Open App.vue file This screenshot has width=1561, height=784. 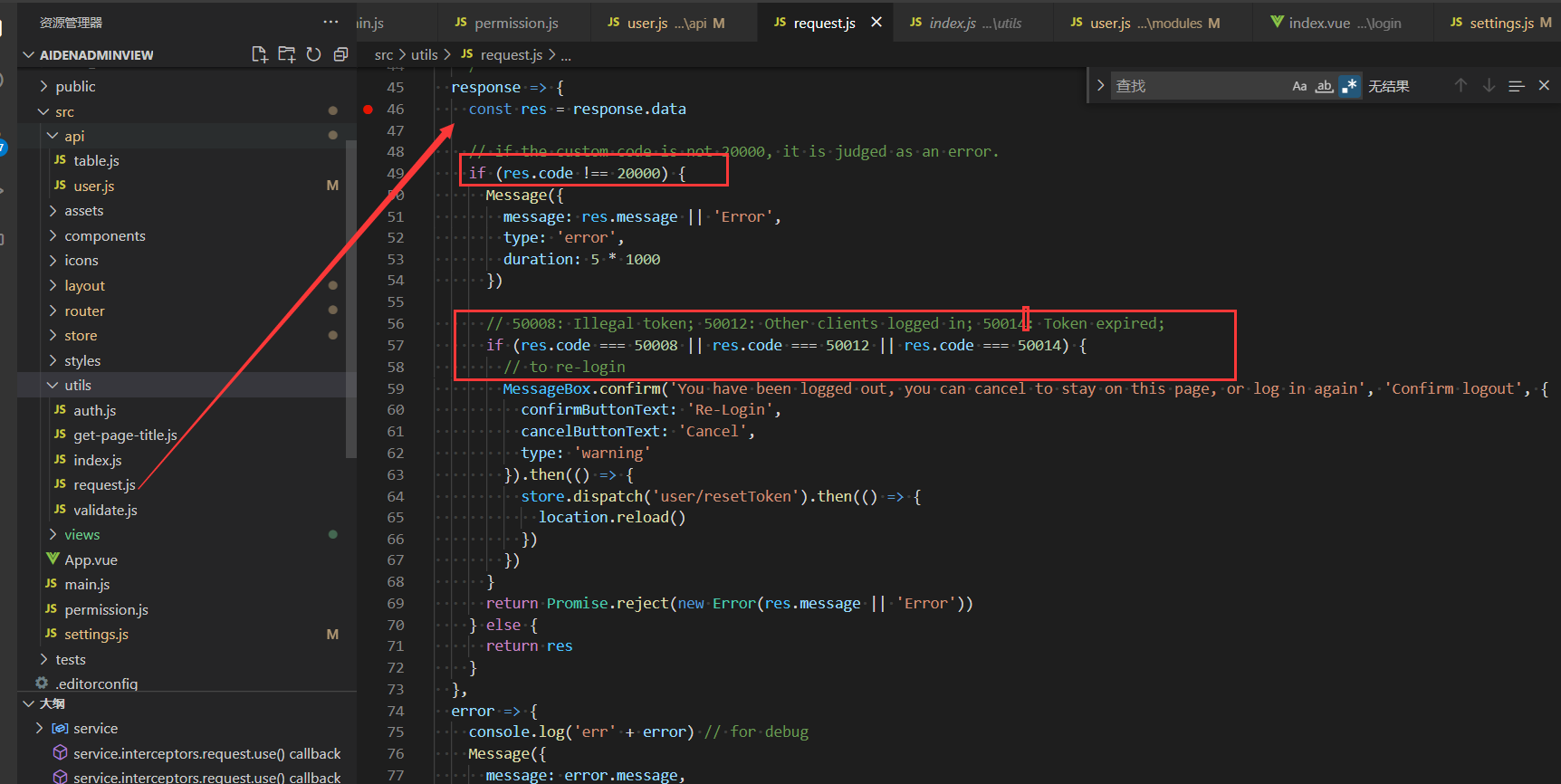click(91, 559)
